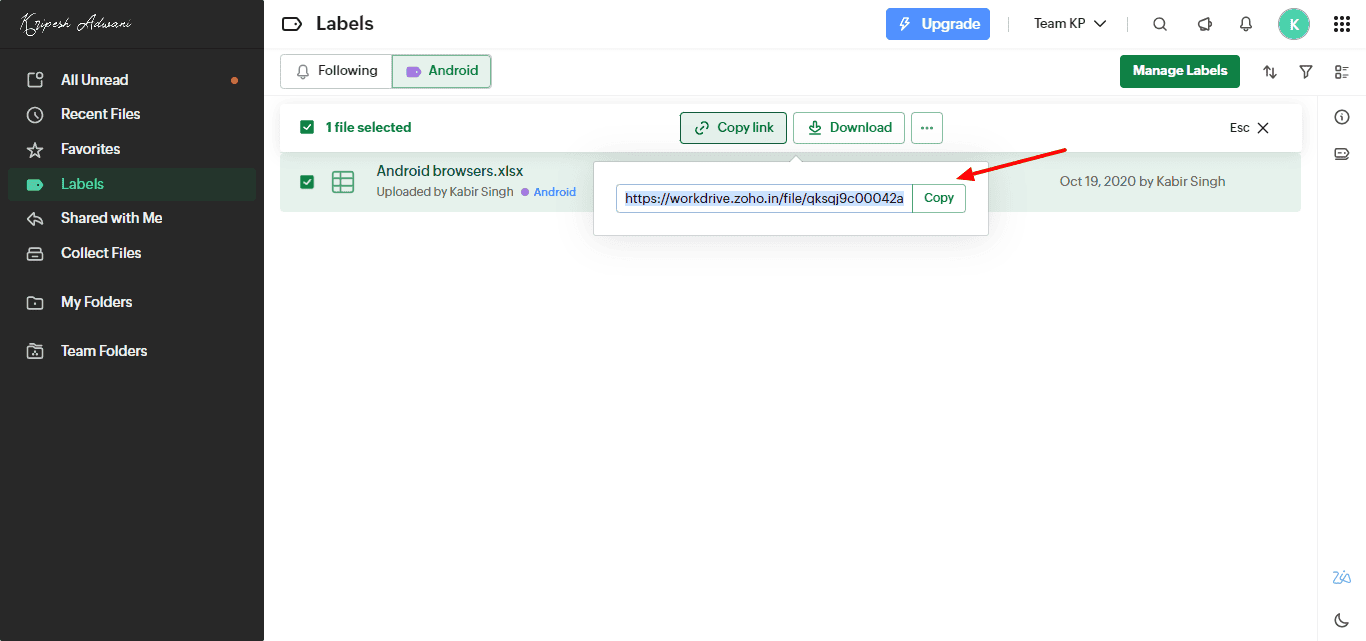Click the share link URL field
Viewport: 1366px width, 641px height.
point(764,198)
